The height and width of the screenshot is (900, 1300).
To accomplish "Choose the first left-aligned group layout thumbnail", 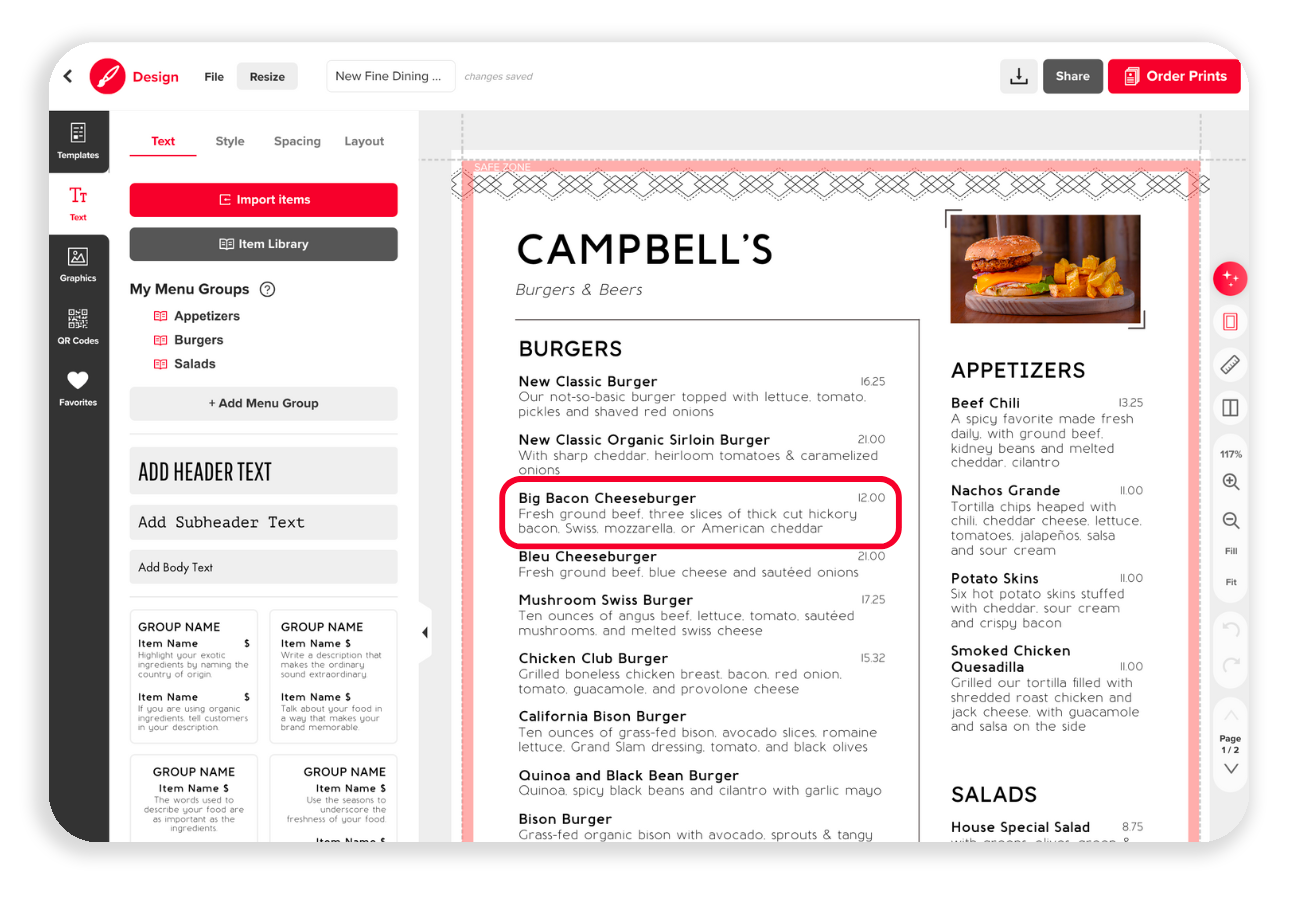I will pos(194,677).
